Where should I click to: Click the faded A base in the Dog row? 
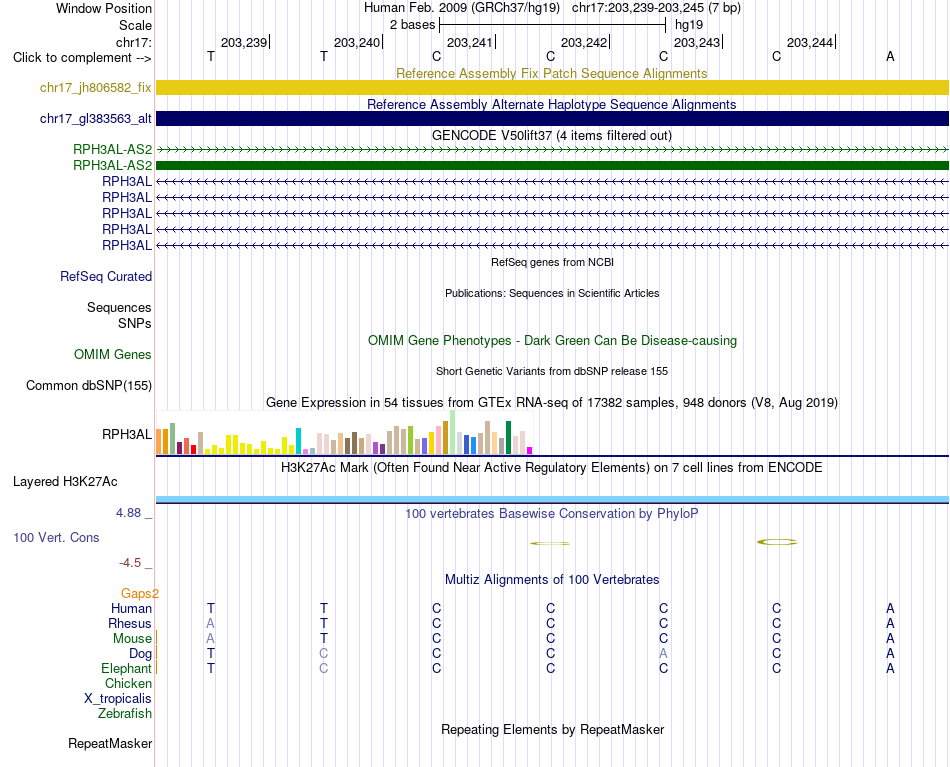663,654
